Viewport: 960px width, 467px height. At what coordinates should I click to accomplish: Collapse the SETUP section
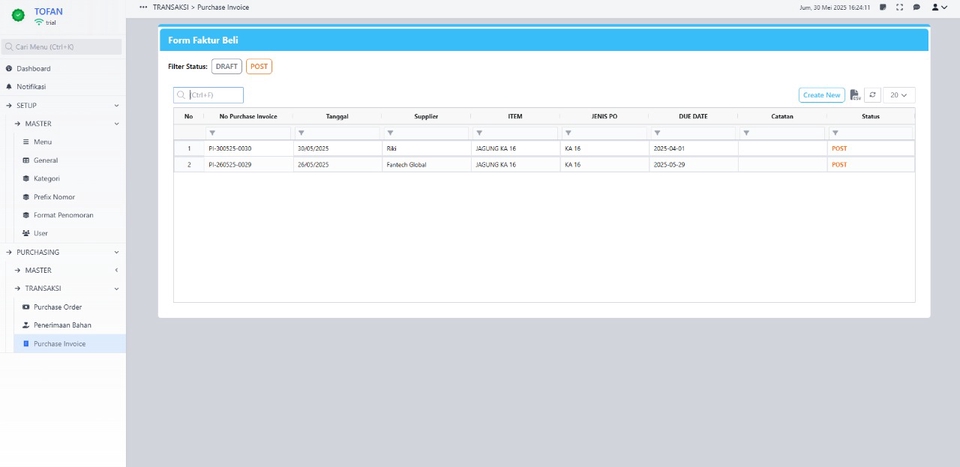coord(62,105)
